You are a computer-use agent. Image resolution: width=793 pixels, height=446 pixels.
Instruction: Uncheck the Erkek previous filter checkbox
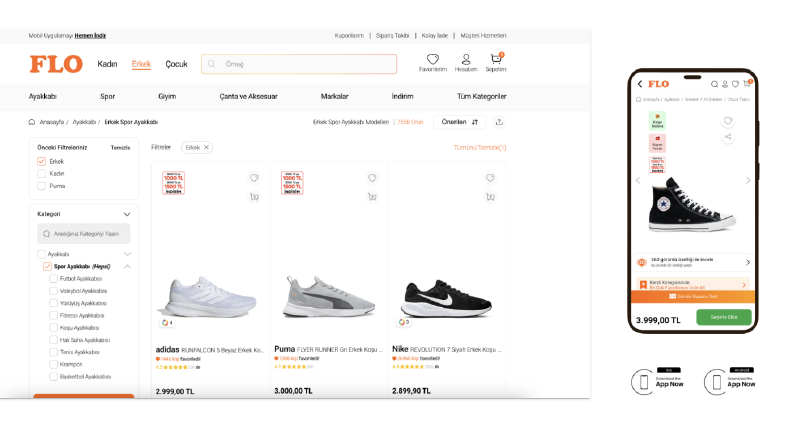[x=41, y=161]
